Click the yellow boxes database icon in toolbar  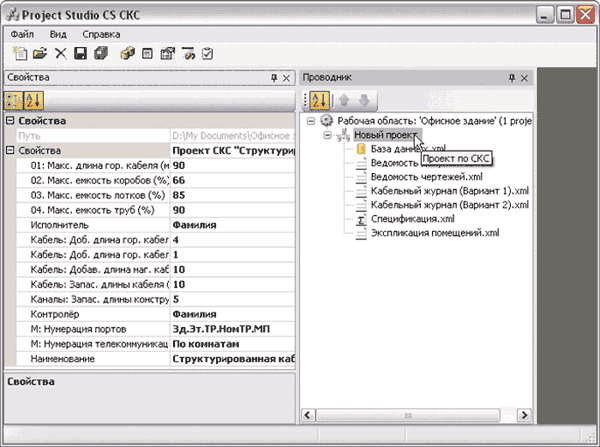tap(127, 54)
